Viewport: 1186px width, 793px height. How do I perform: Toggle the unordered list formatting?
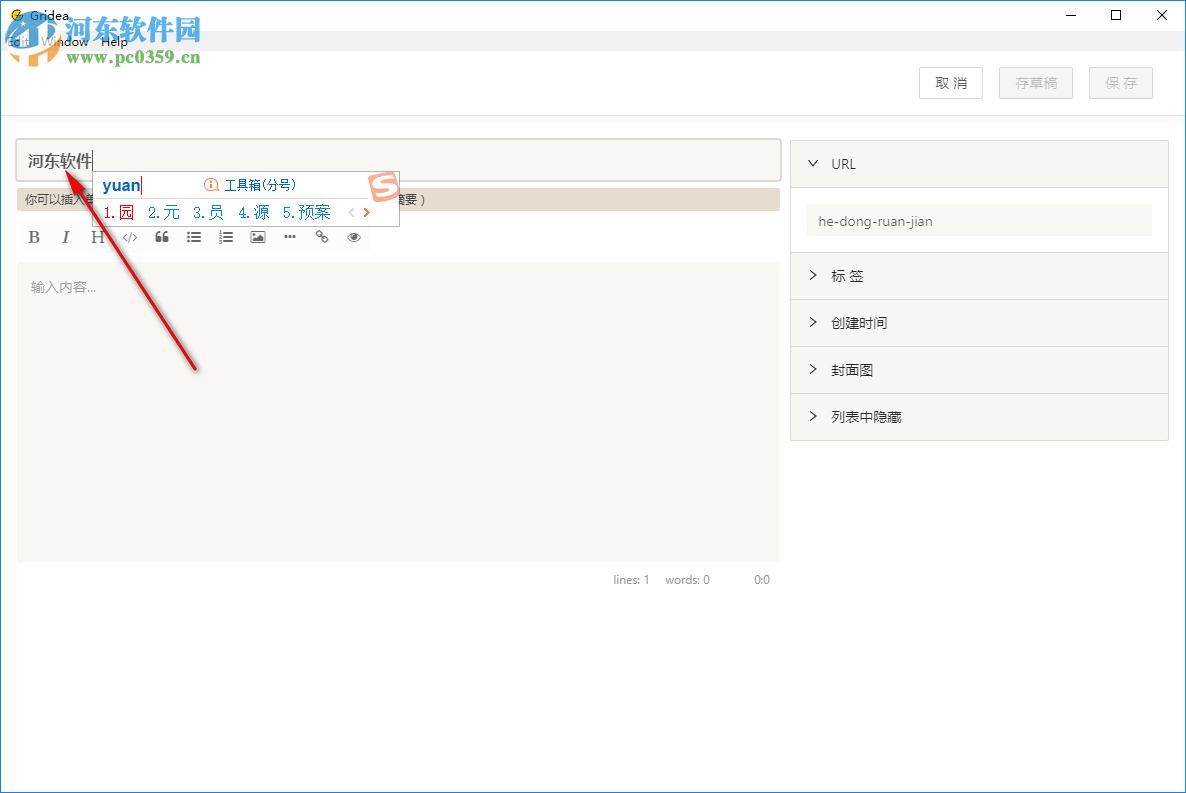point(193,237)
